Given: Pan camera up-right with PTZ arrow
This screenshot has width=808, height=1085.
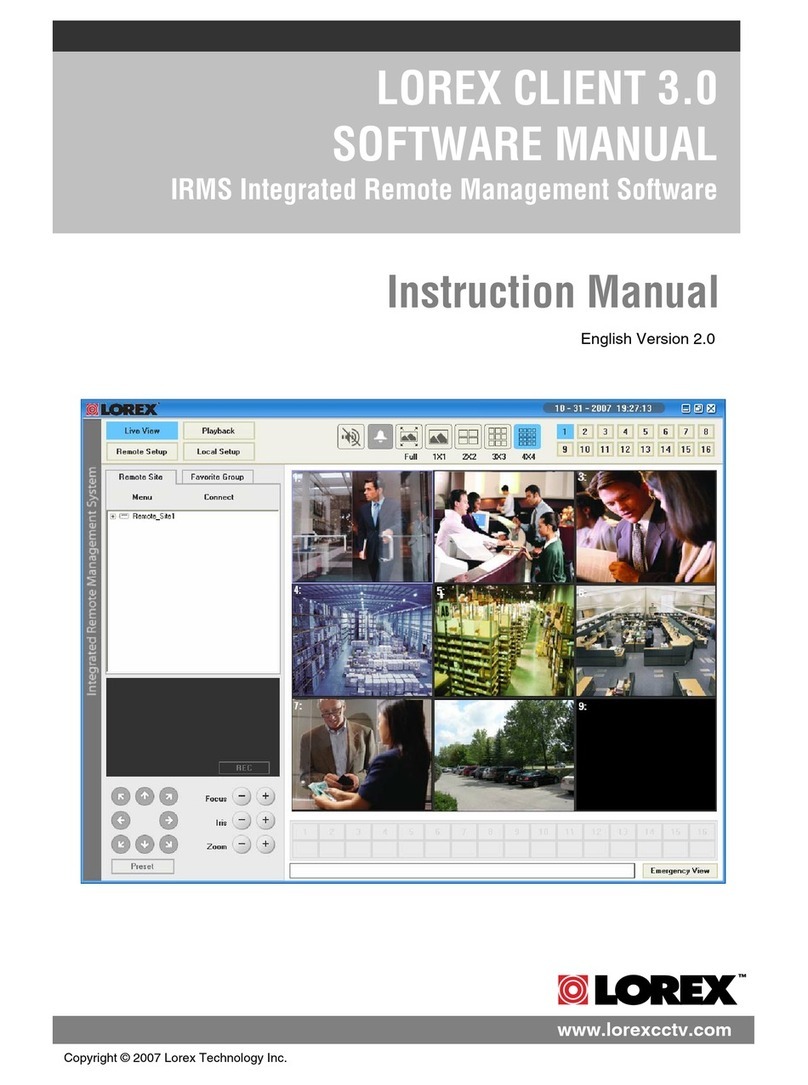Looking at the screenshot, I should pos(168,796).
